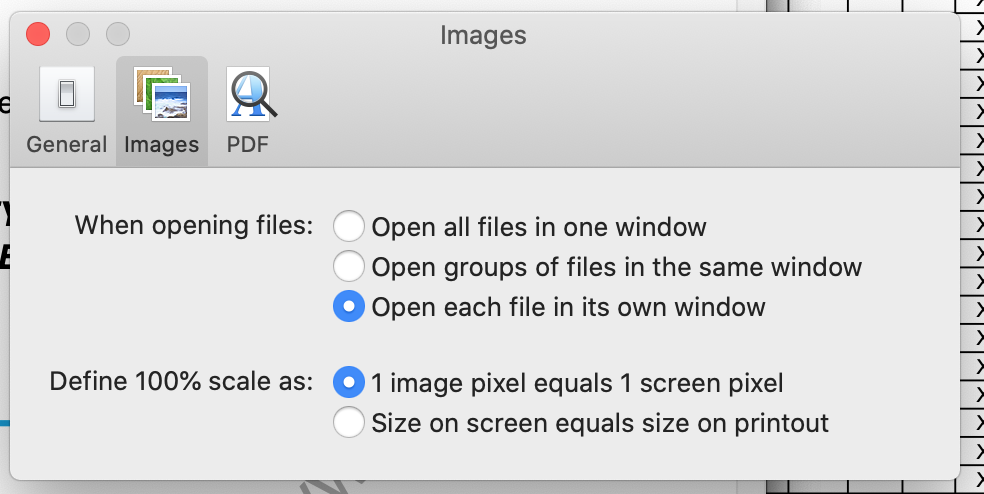Click the "Define 100% scale as:" label
The image size is (984, 494).
click(181, 381)
